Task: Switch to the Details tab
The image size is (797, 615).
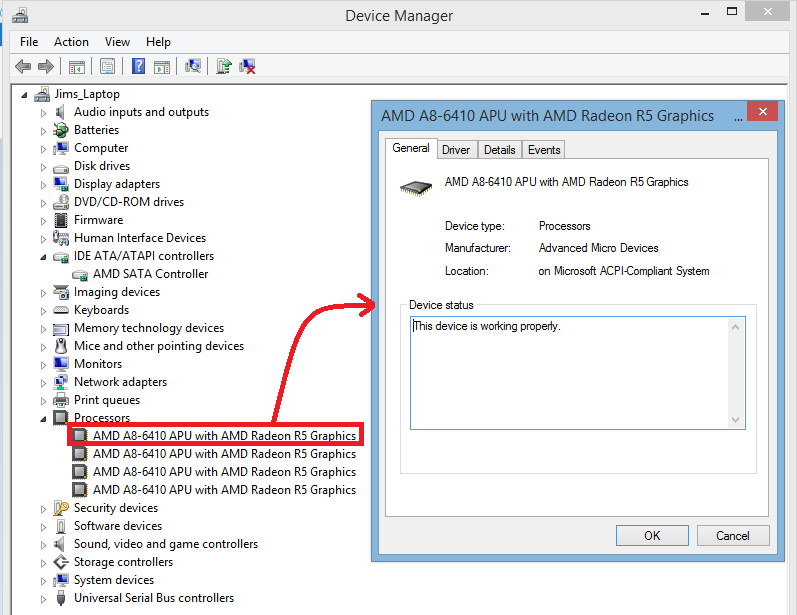Action: [500, 150]
